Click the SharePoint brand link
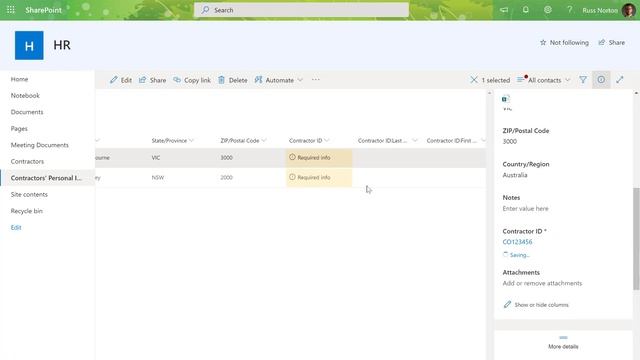640x360 pixels. coord(43,10)
